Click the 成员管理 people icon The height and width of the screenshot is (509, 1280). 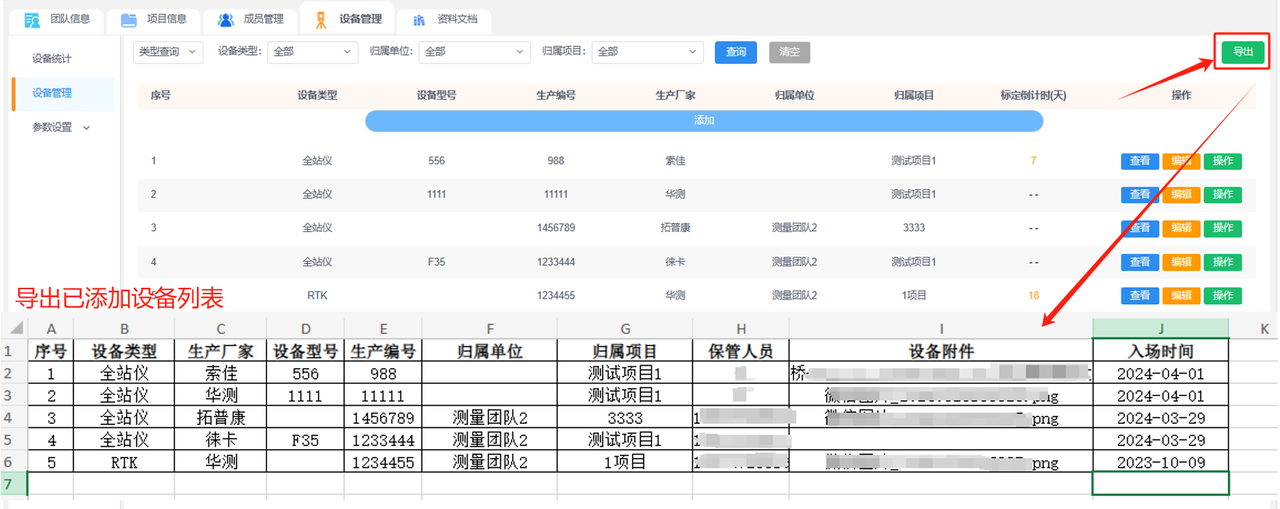click(x=226, y=19)
